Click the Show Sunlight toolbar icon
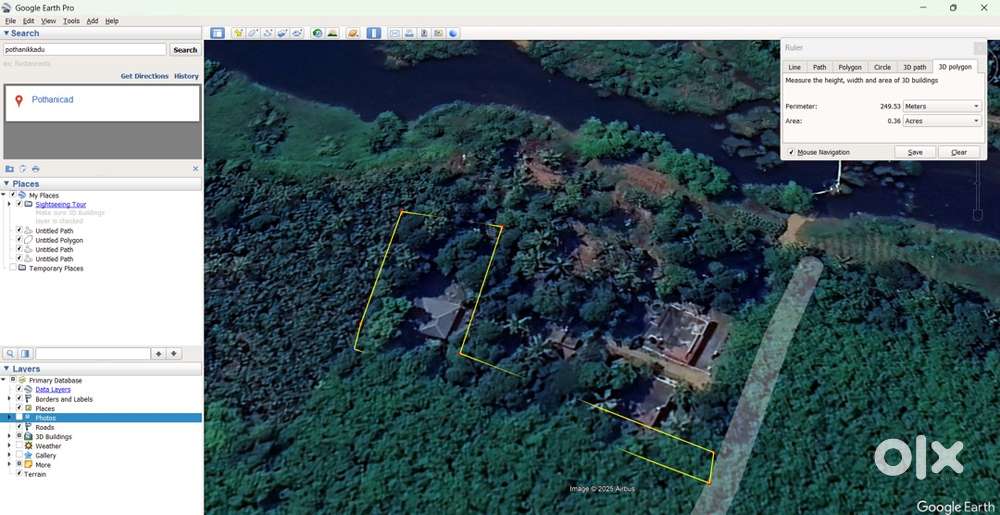Viewport: 1000px width, 515px height. [332, 33]
